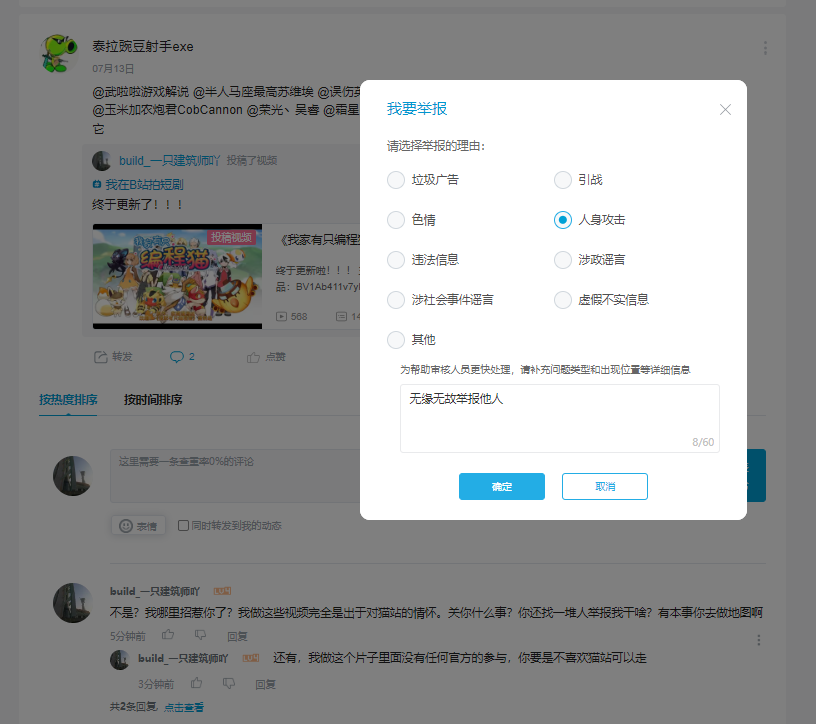Like the reply posted 3分钟前

coord(196,683)
